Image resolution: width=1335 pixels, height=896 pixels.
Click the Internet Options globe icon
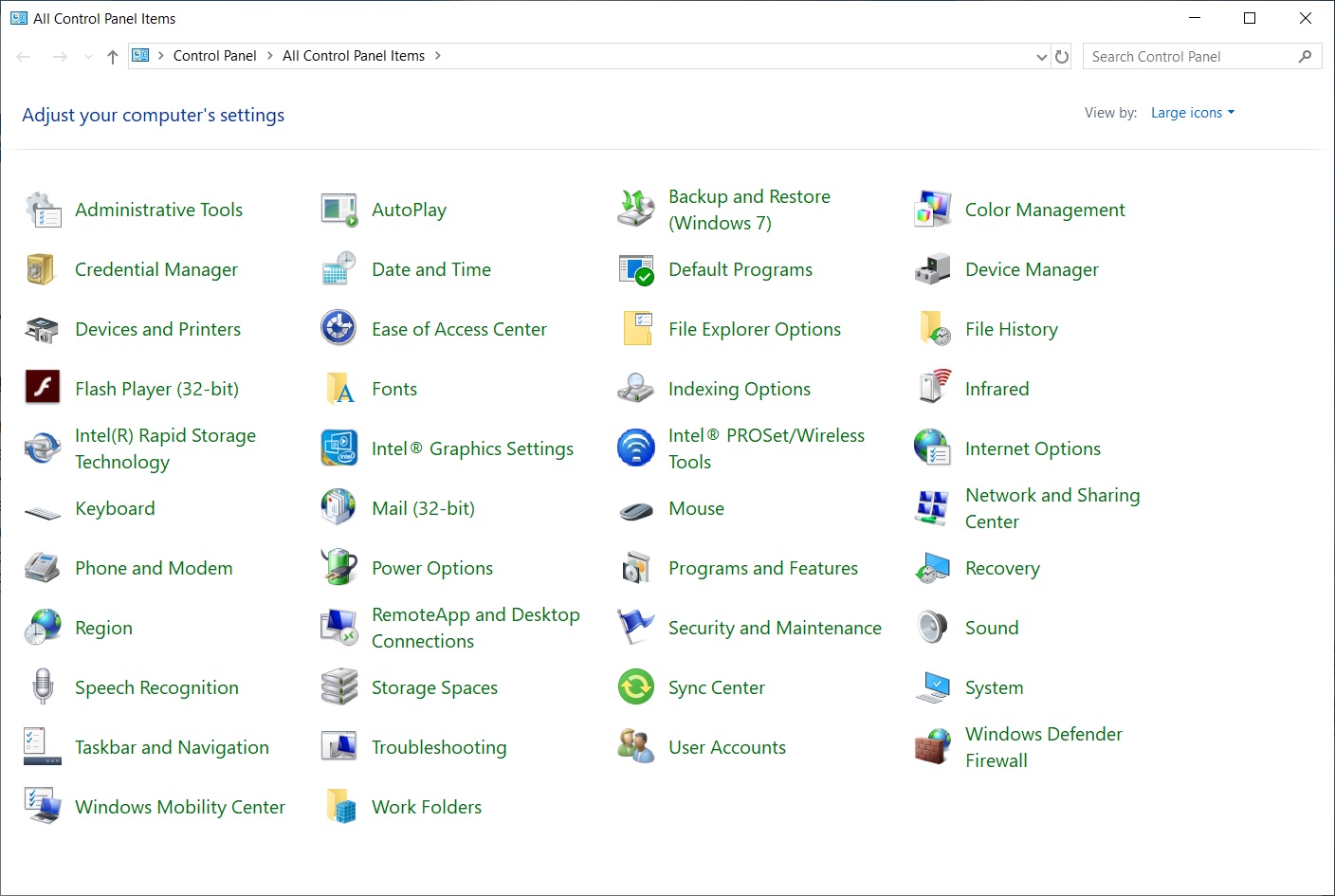click(x=933, y=448)
